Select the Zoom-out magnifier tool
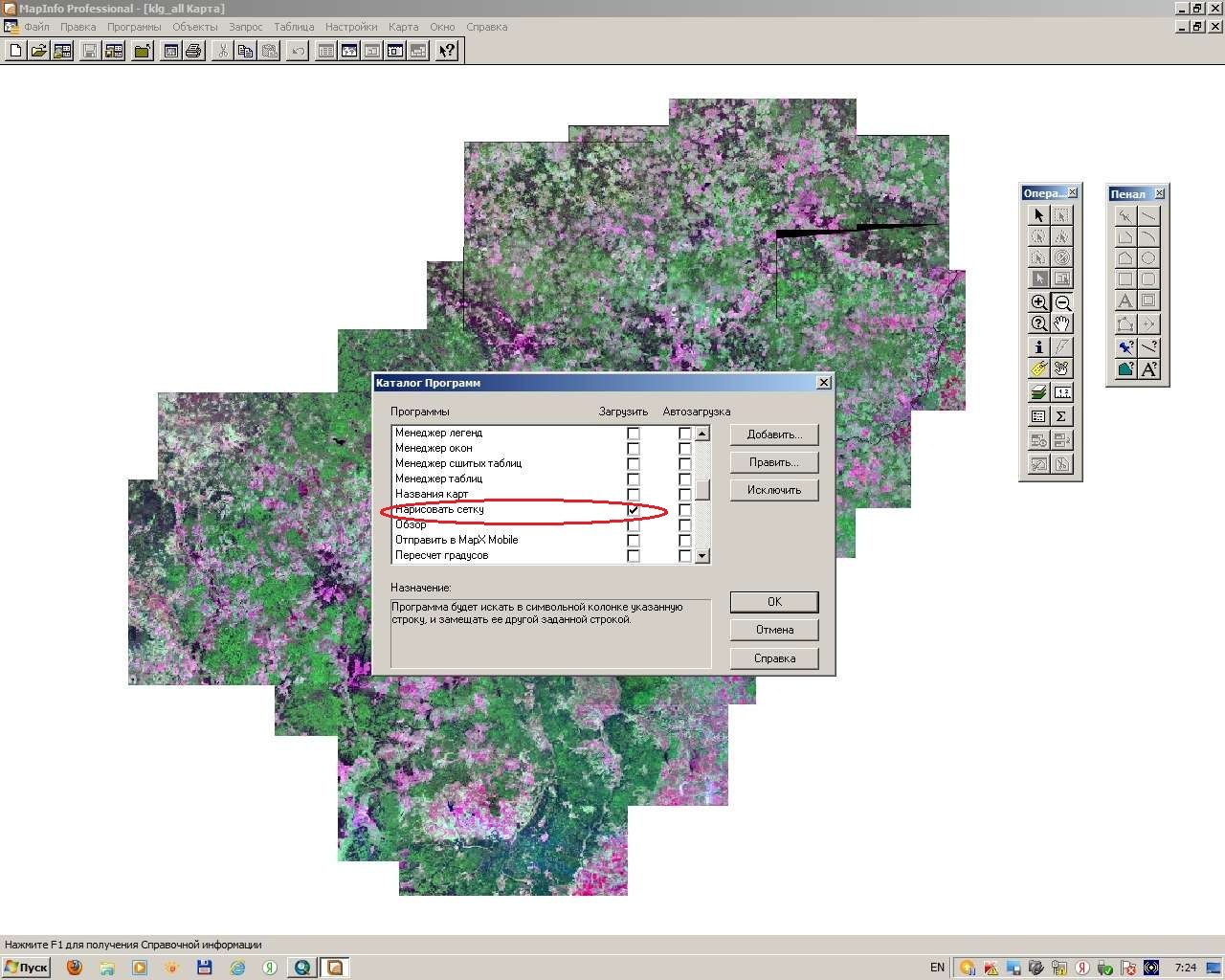 pyautogui.click(x=1062, y=302)
